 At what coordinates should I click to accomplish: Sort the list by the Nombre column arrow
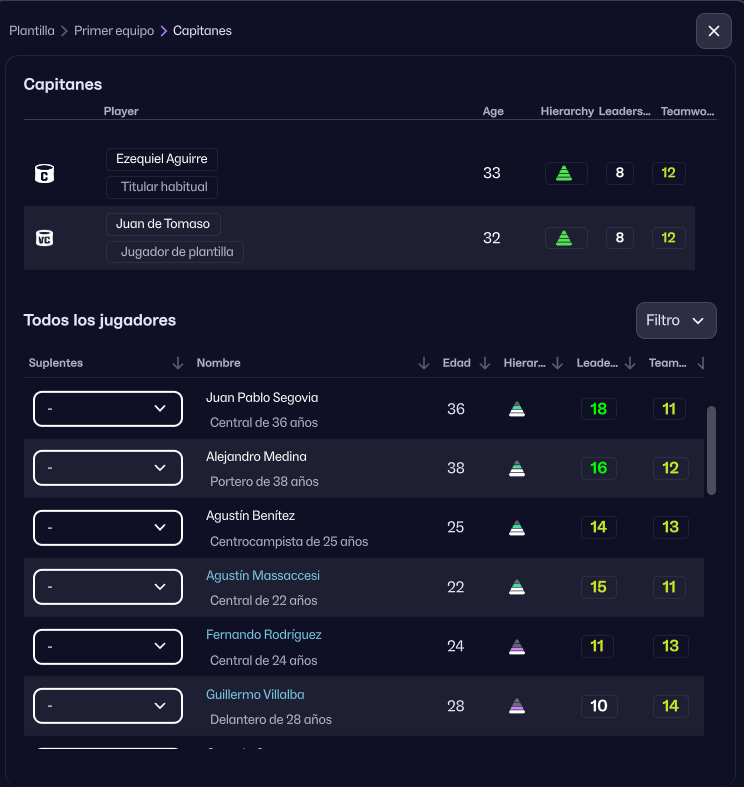(x=424, y=363)
